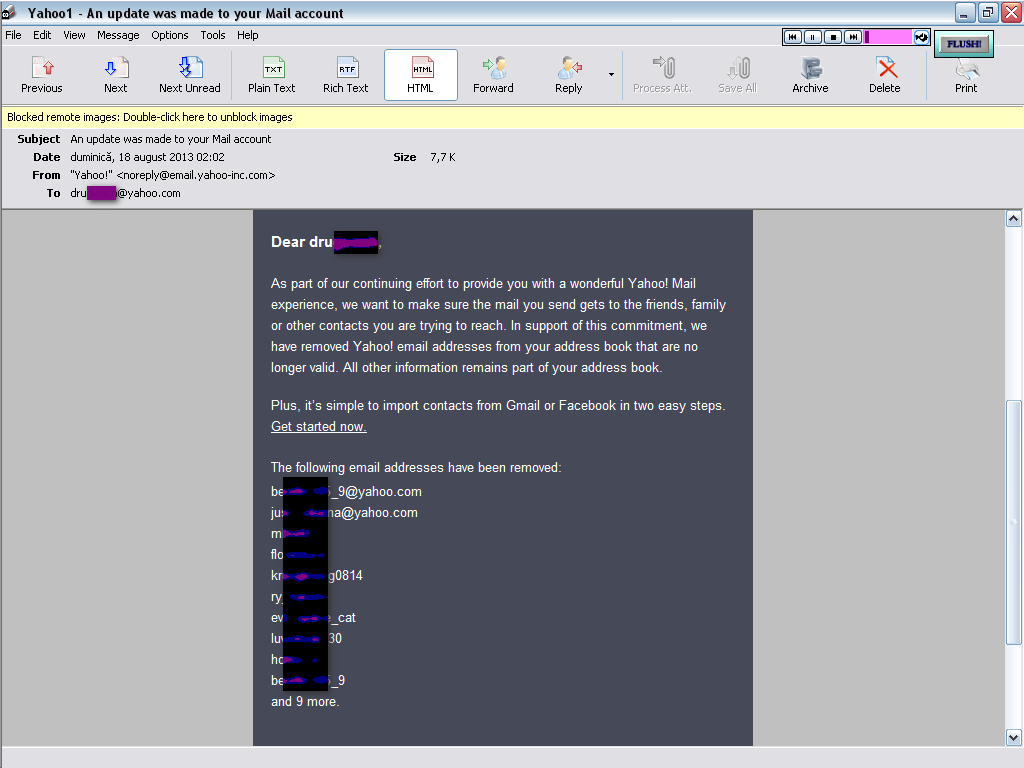This screenshot has height=768, width=1024.
Task: Go to the Previous message
Action: [42, 75]
